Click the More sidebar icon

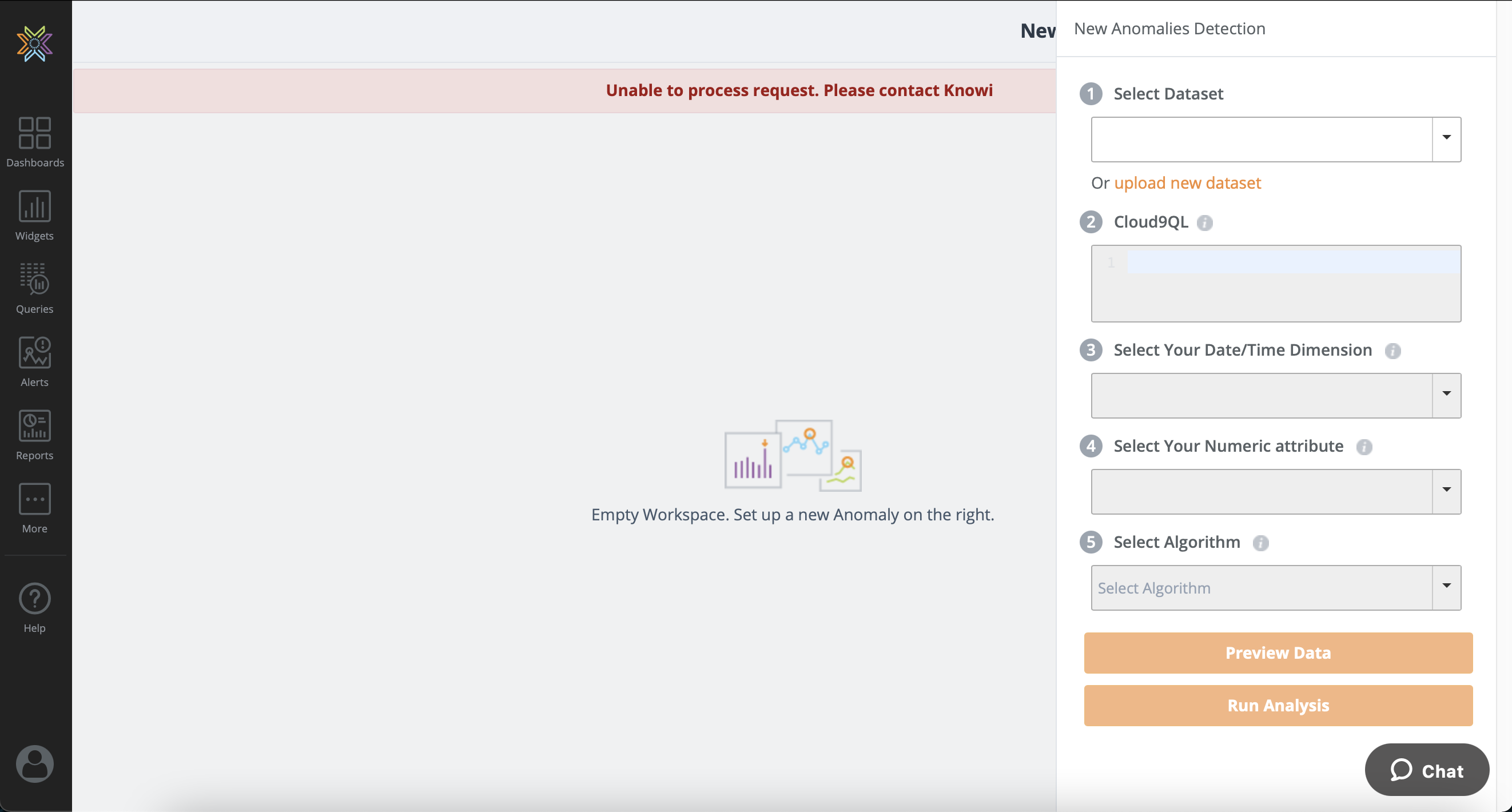(35, 507)
